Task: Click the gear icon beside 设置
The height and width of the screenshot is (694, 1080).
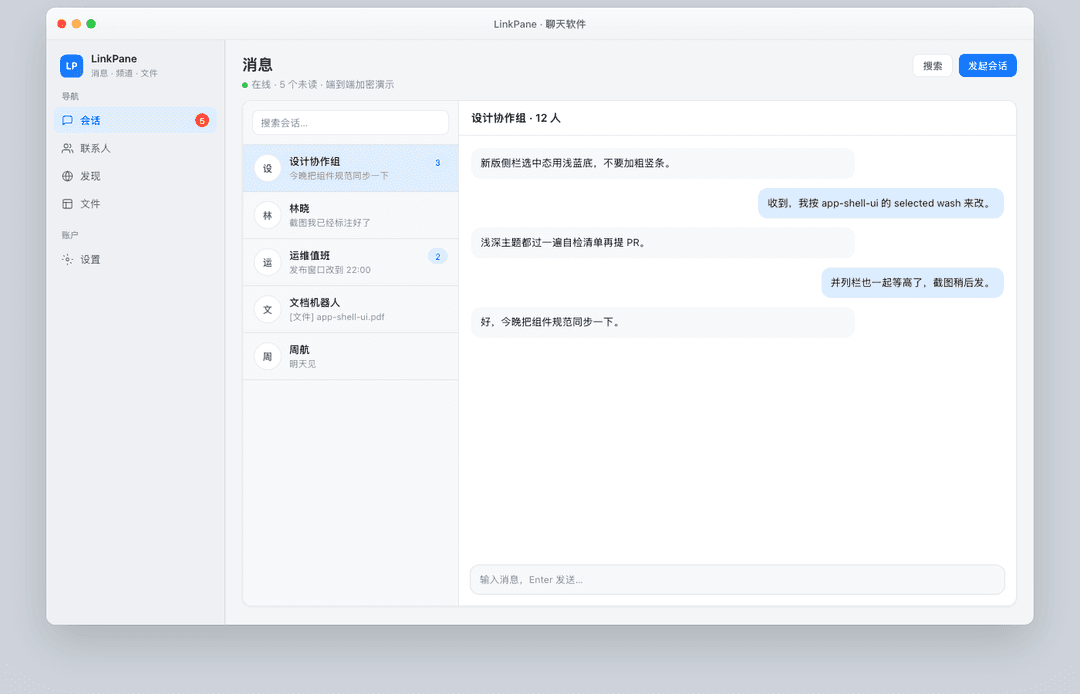Action: (x=68, y=260)
